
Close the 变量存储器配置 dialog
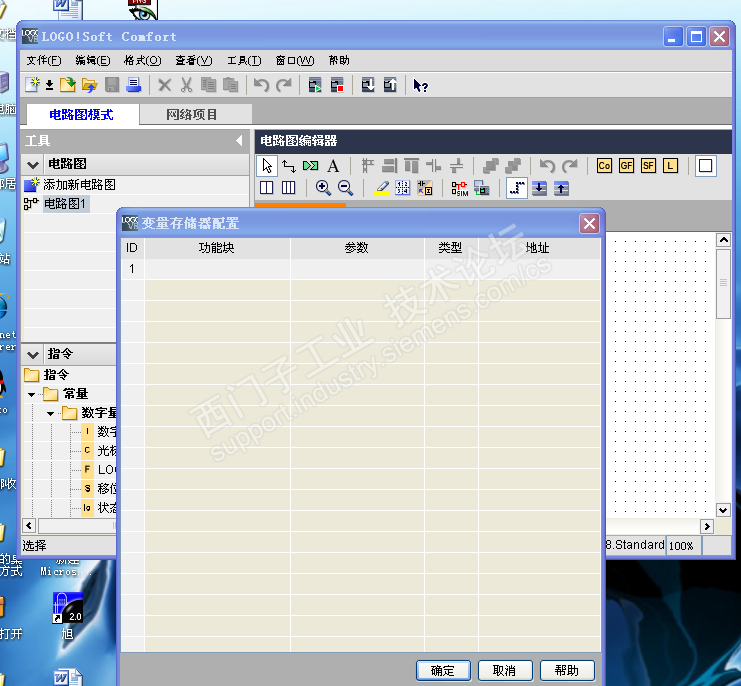click(x=589, y=223)
